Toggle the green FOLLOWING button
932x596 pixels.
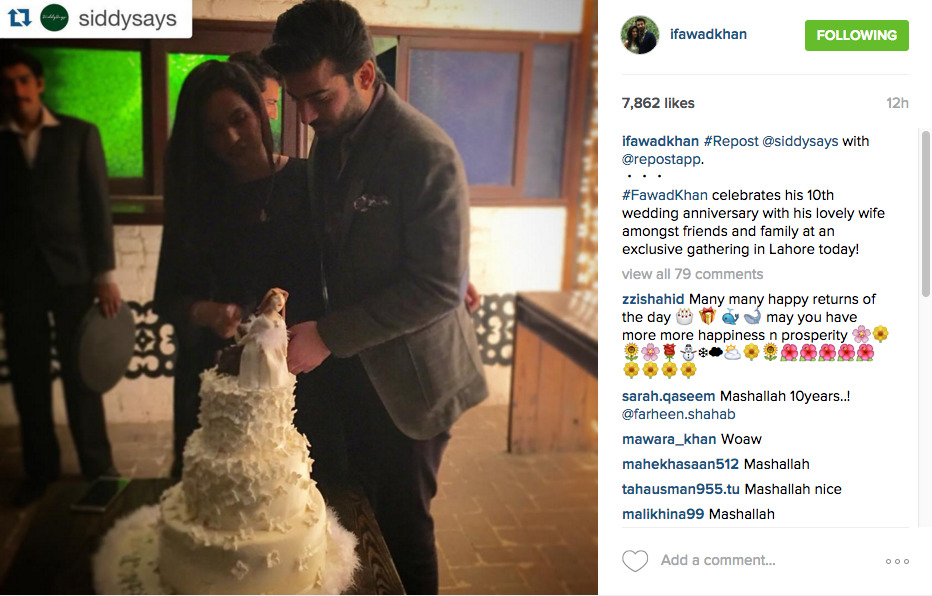[x=857, y=35]
